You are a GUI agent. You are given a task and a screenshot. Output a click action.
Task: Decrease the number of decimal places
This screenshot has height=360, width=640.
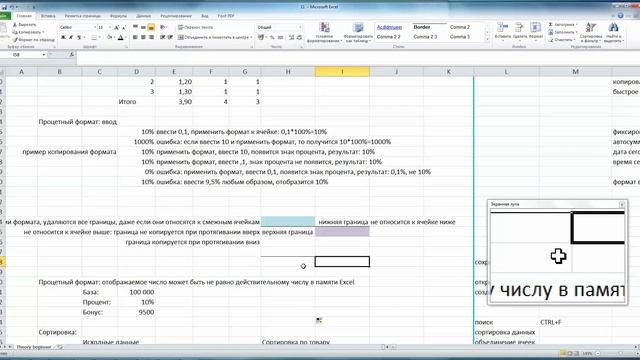coord(299,38)
